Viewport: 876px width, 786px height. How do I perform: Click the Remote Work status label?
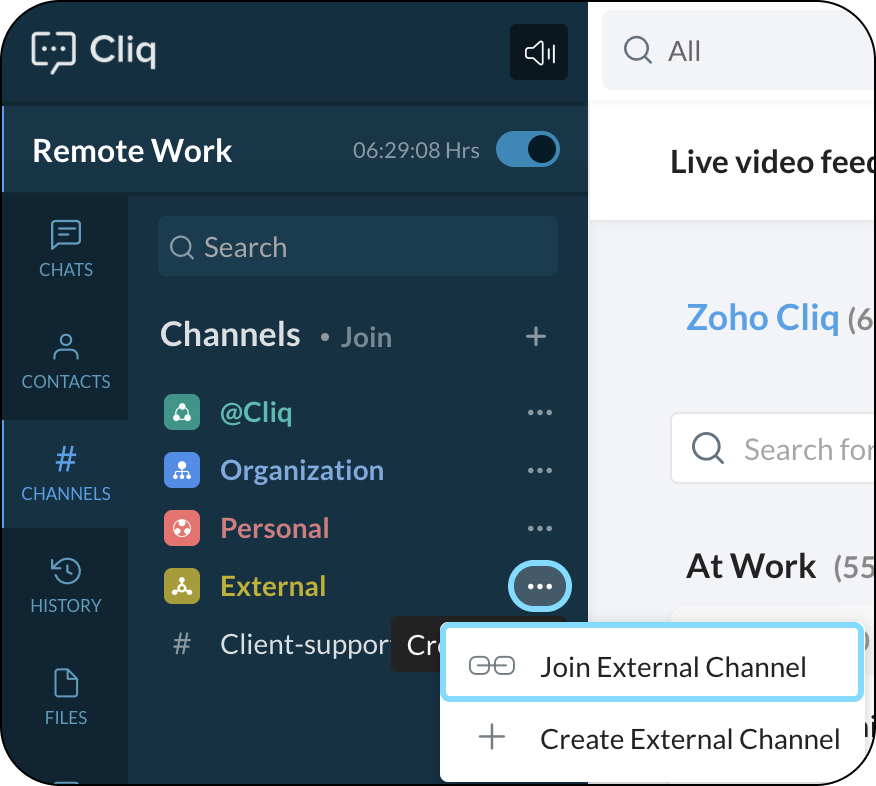coord(132,151)
